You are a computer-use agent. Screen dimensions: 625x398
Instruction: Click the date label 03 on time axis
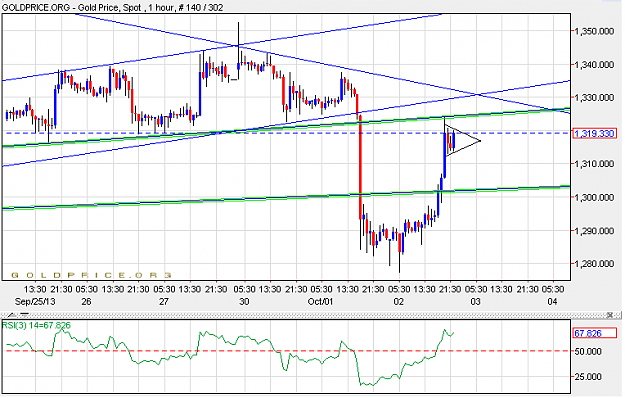tap(475, 302)
